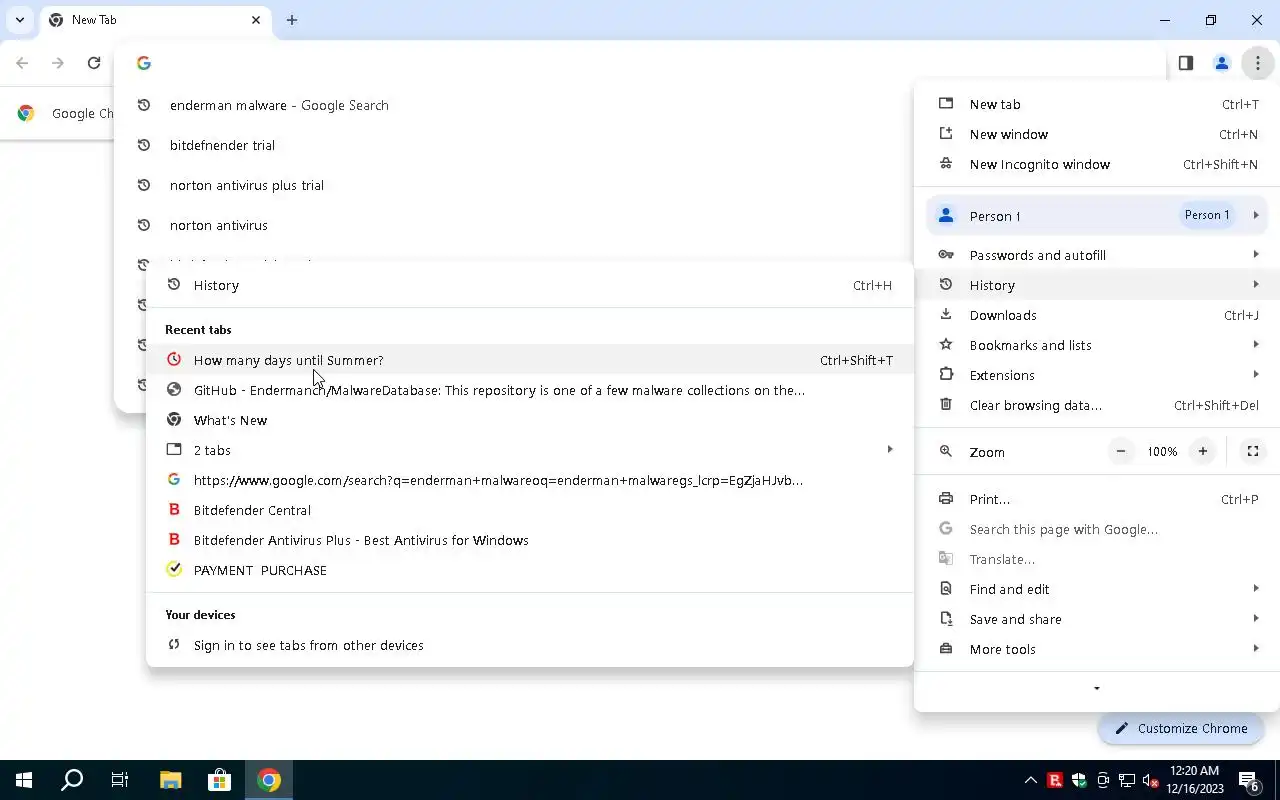Click the Bitdefender tray icon
The width and height of the screenshot is (1280, 800).
tap(1054, 780)
